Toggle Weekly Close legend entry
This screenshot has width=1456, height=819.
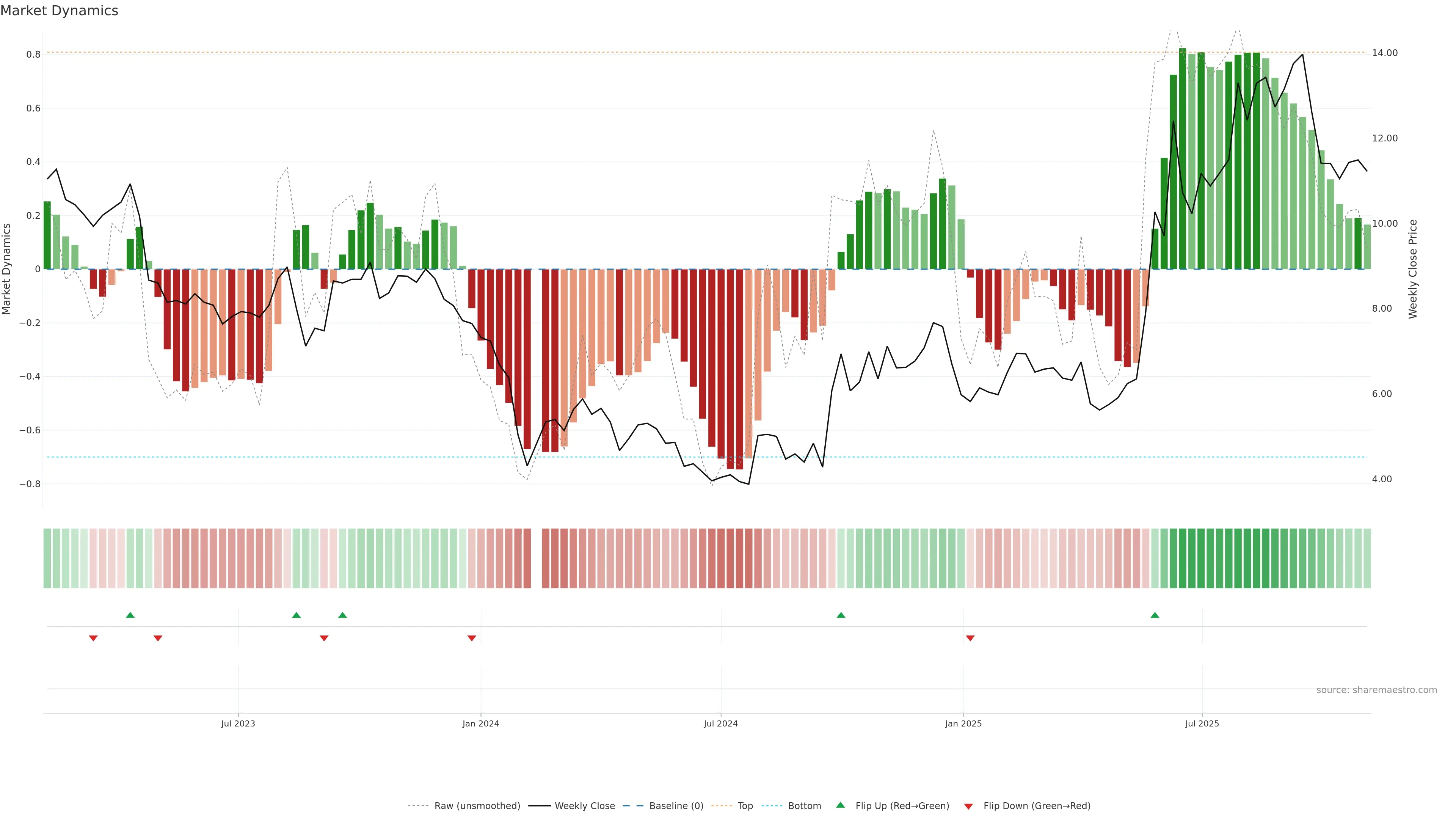tap(584, 806)
